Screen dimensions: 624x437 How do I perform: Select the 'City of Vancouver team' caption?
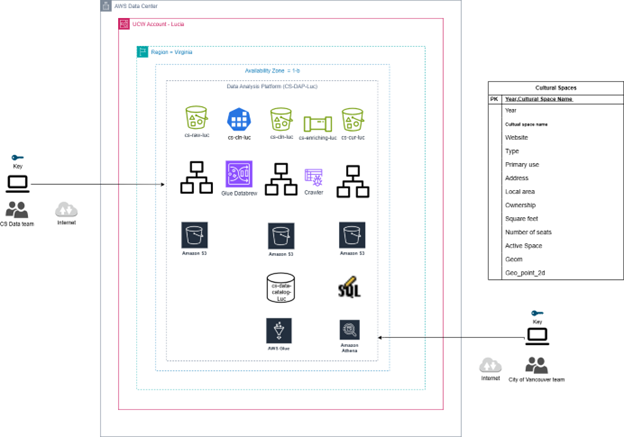click(536, 380)
